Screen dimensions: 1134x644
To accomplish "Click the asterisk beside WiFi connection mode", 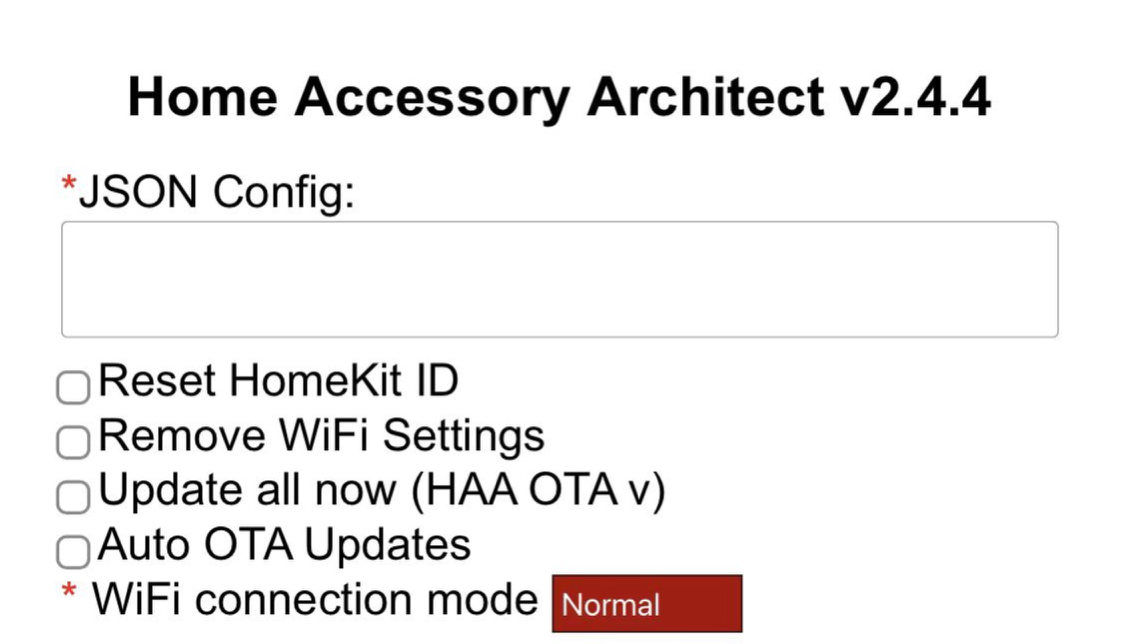I will pyautogui.click(x=64, y=592).
